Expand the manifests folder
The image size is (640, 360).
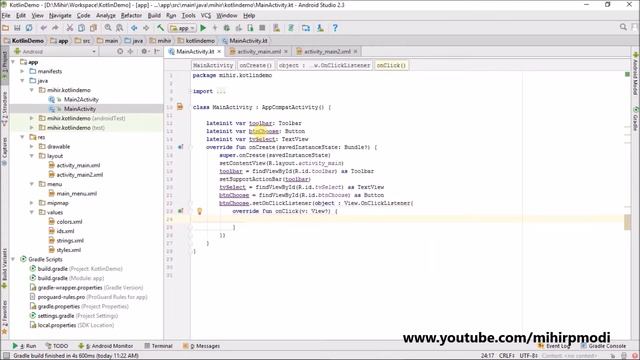[x=22, y=71]
